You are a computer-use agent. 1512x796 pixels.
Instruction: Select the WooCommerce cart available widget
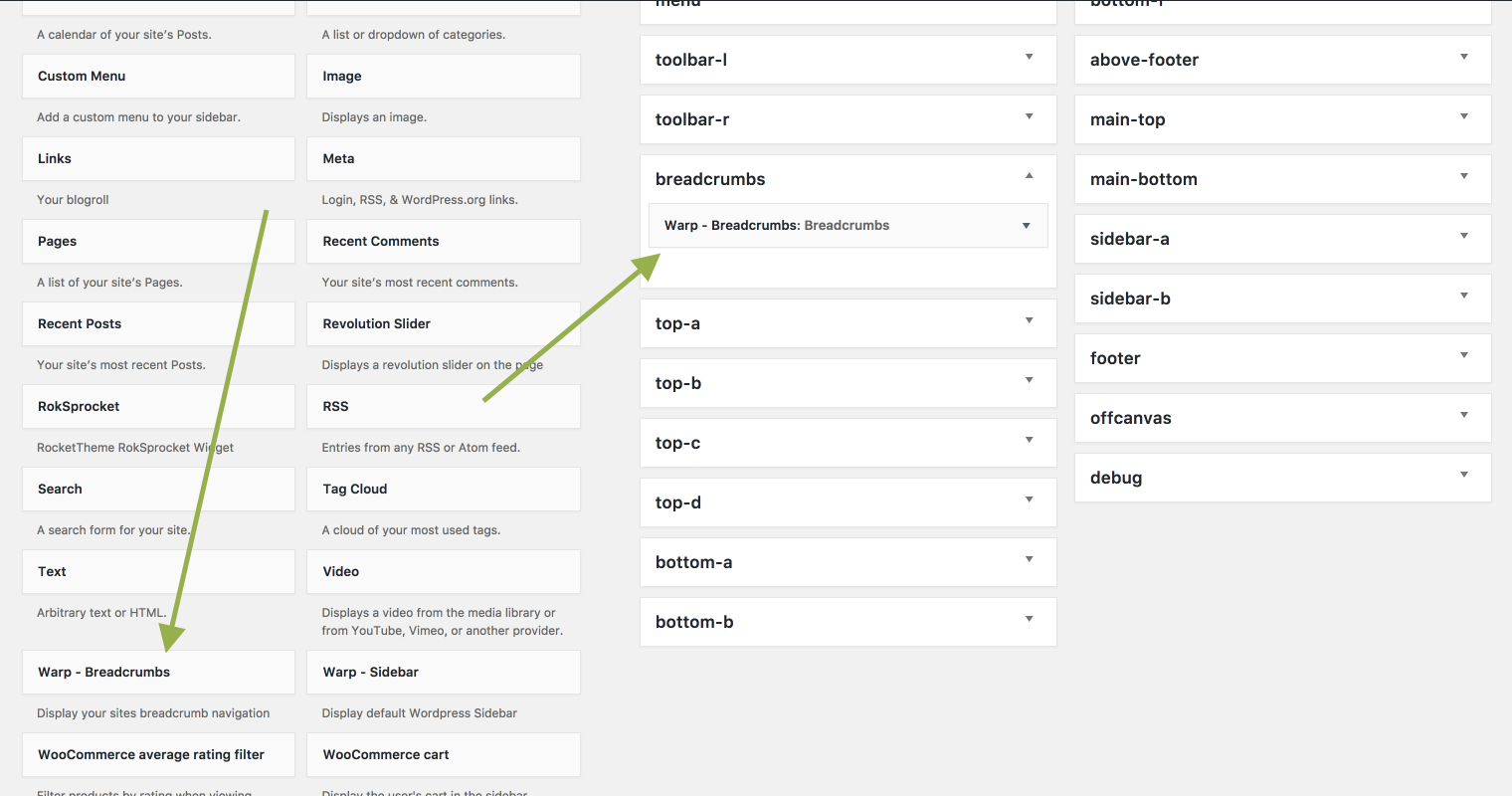tap(444, 754)
